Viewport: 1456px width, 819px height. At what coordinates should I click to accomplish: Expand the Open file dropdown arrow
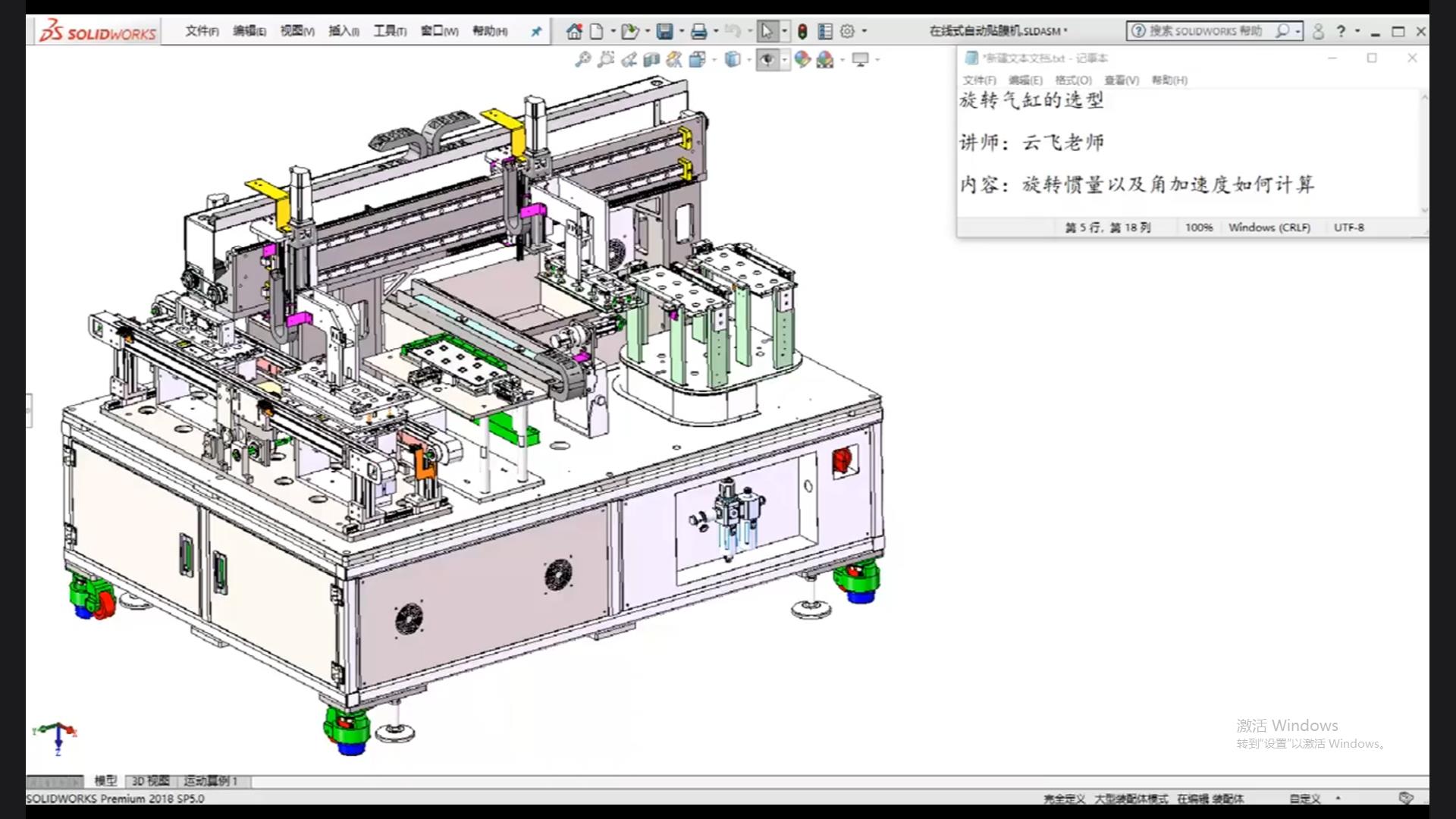click(x=647, y=31)
